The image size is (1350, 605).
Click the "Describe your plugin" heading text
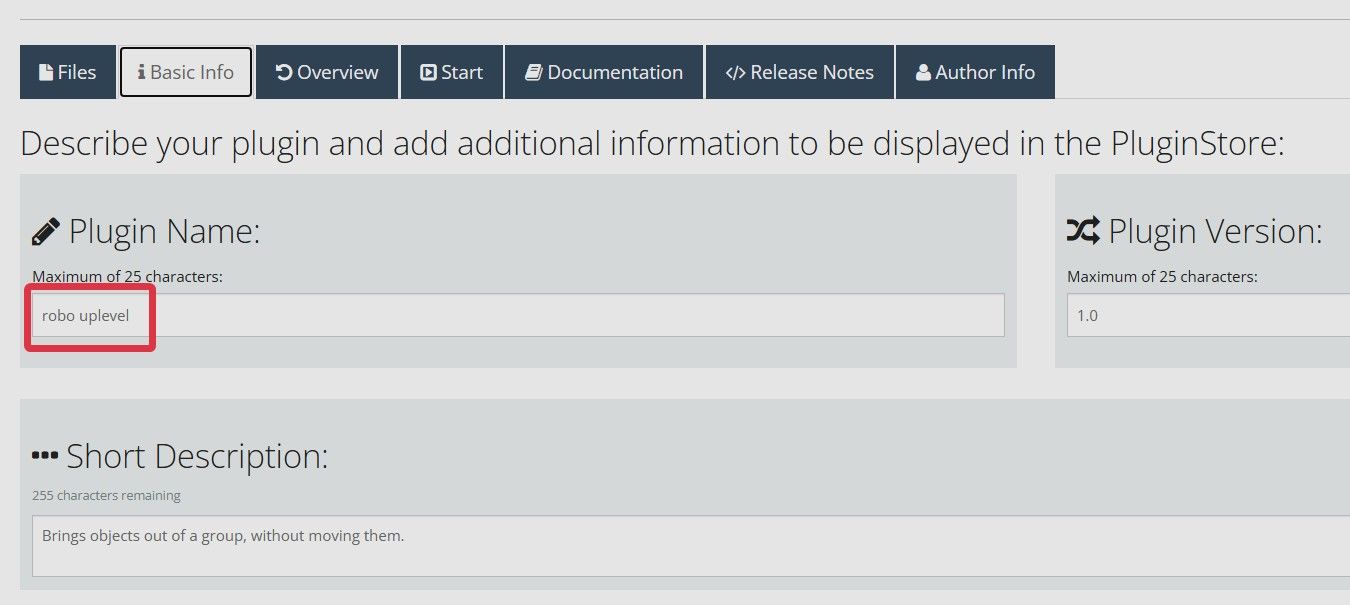tap(652, 144)
